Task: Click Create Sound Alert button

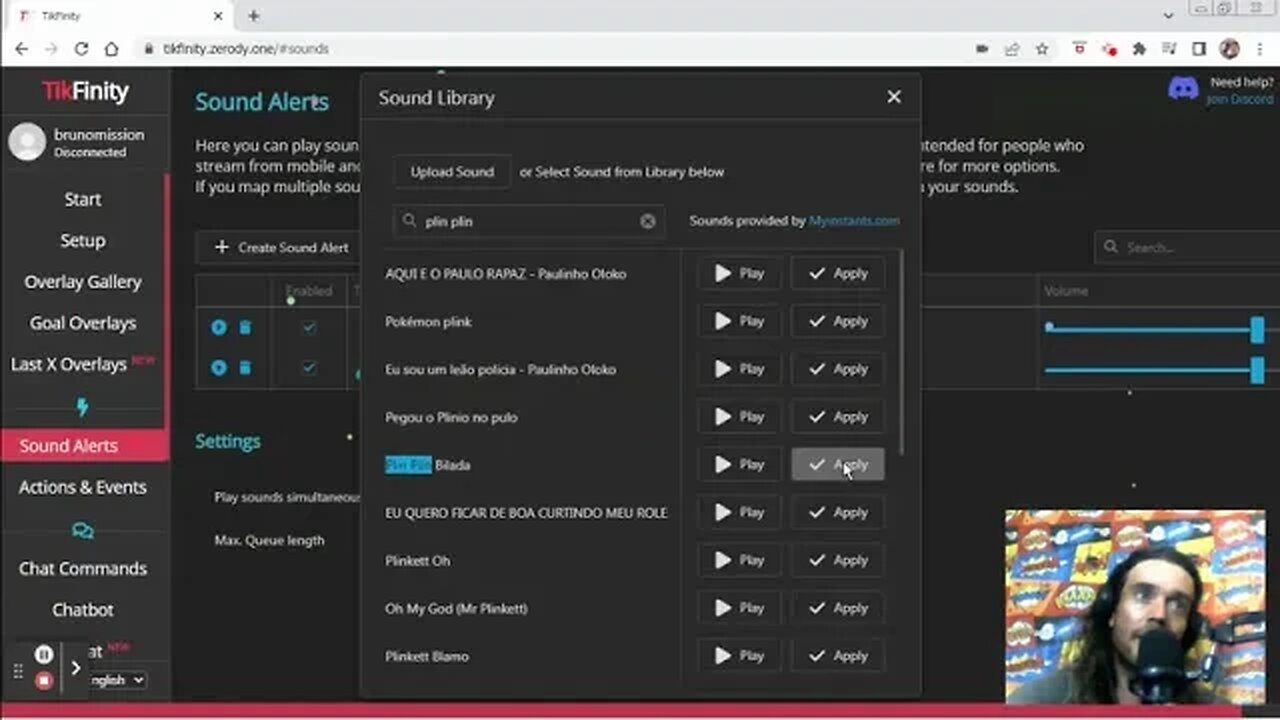Action: click(283, 247)
